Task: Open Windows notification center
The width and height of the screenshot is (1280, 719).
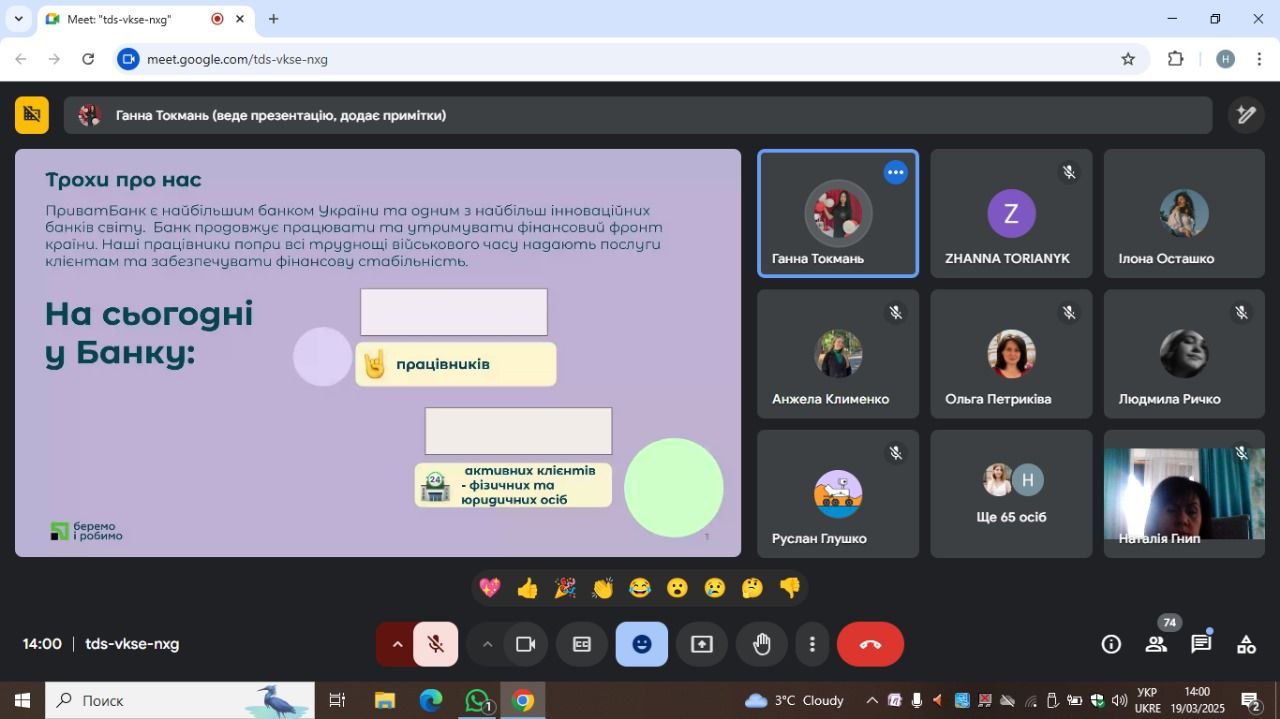Action: 1251,700
